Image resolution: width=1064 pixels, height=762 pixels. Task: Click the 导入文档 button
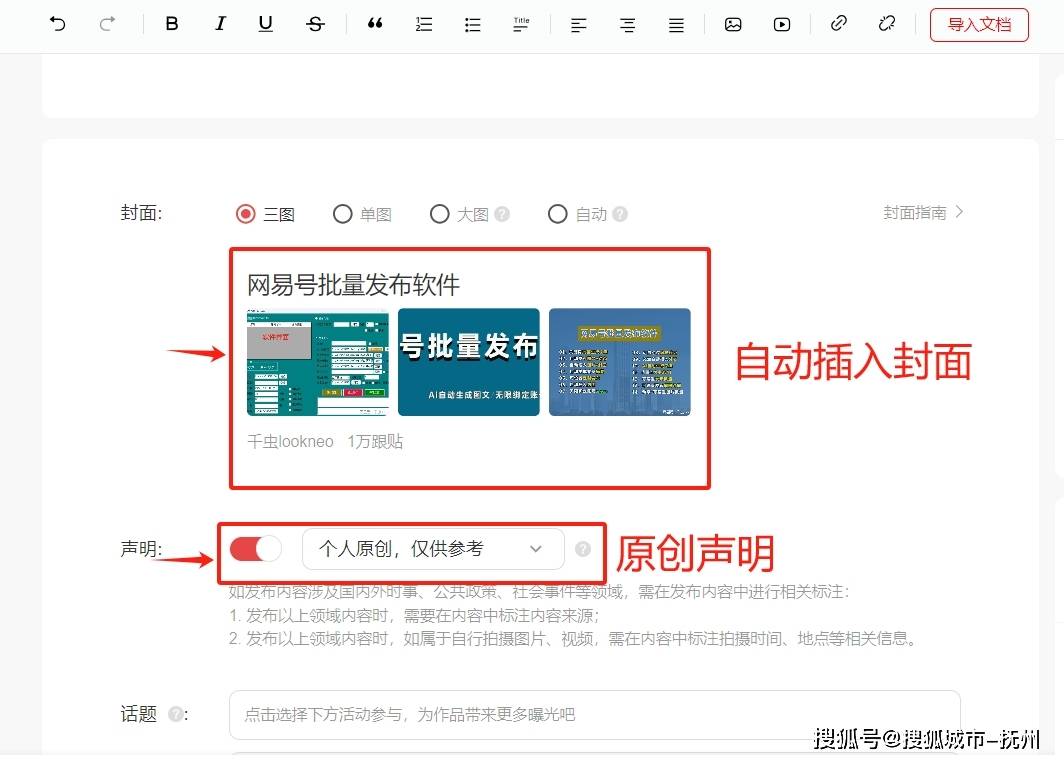979,24
